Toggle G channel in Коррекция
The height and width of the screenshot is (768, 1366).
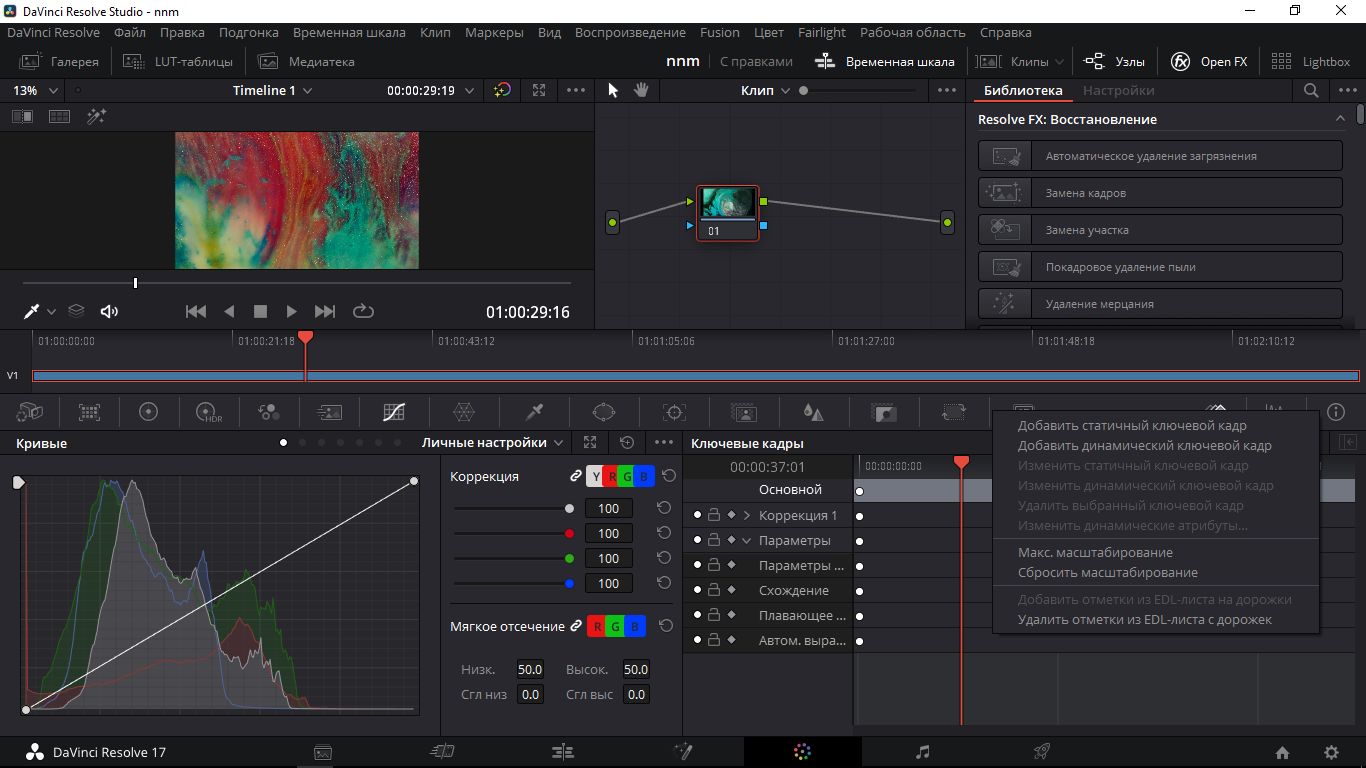(x=628, y=477)
